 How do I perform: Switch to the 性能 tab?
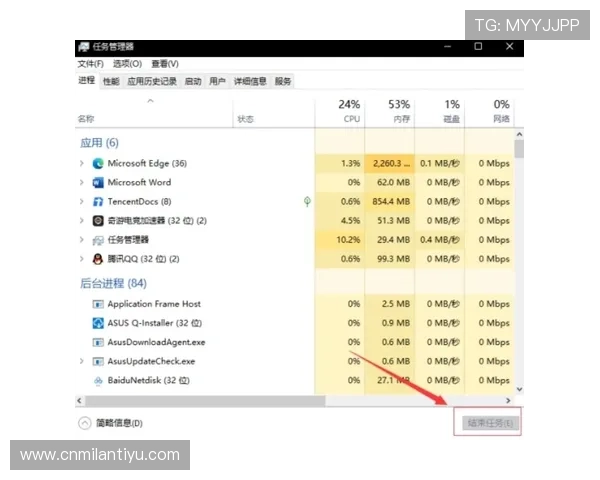pos(111,82)
